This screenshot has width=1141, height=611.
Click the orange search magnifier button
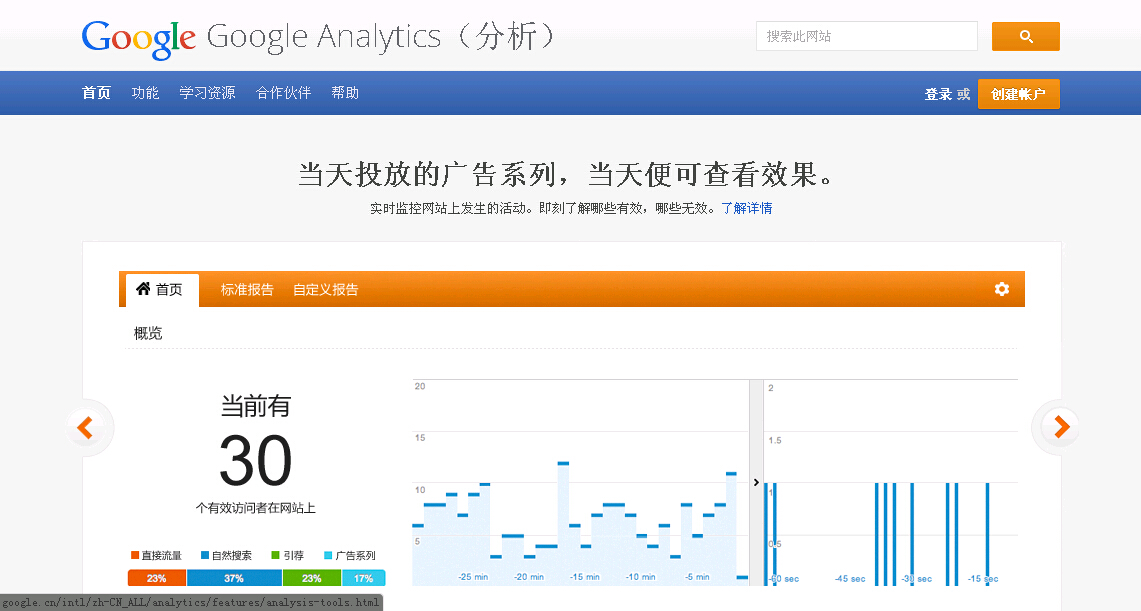pyautogui.click(x=1025, y=36)
